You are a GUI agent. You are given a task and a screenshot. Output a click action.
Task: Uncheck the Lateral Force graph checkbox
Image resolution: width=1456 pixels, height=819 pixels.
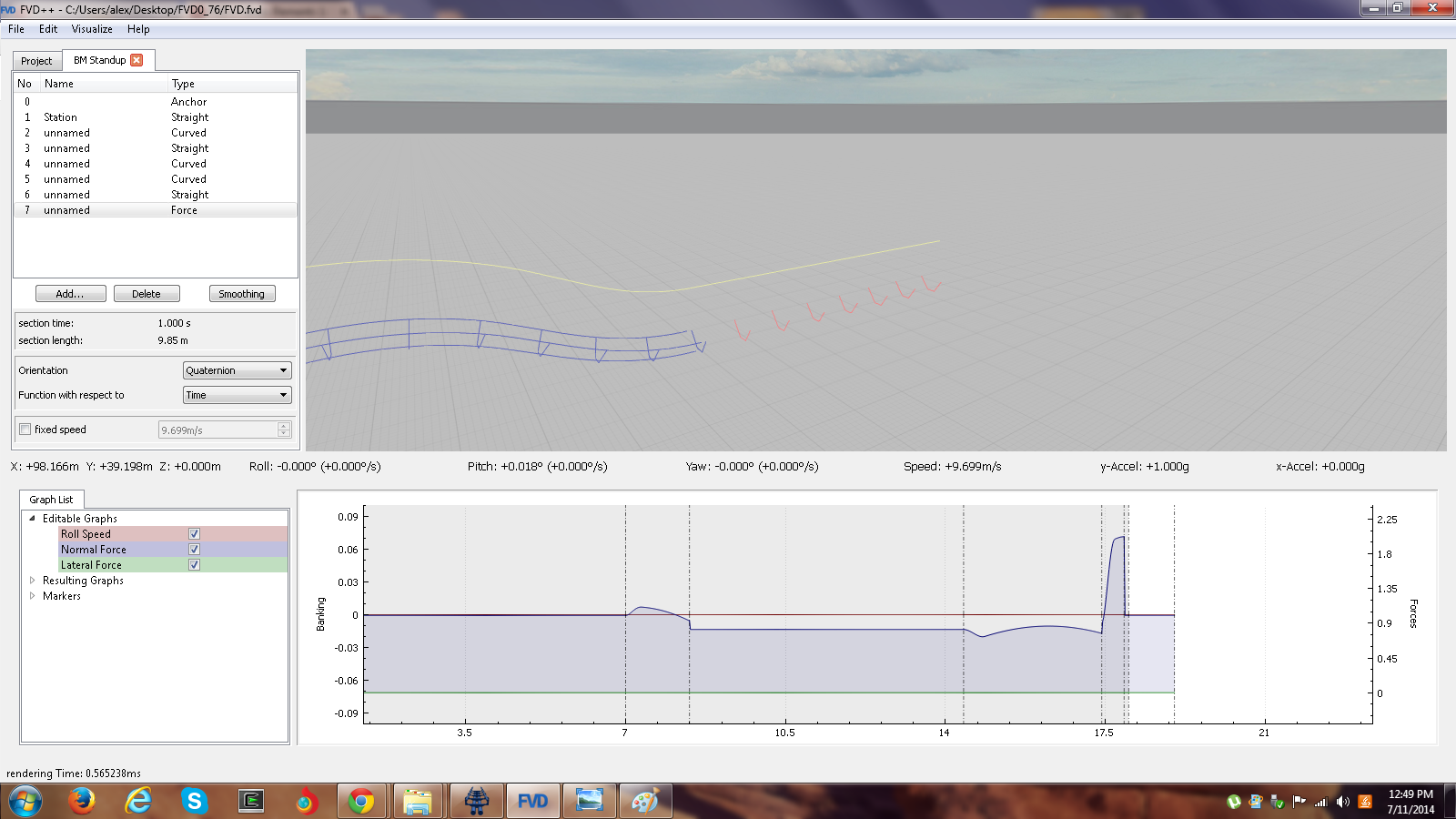(x=194, y=565)
